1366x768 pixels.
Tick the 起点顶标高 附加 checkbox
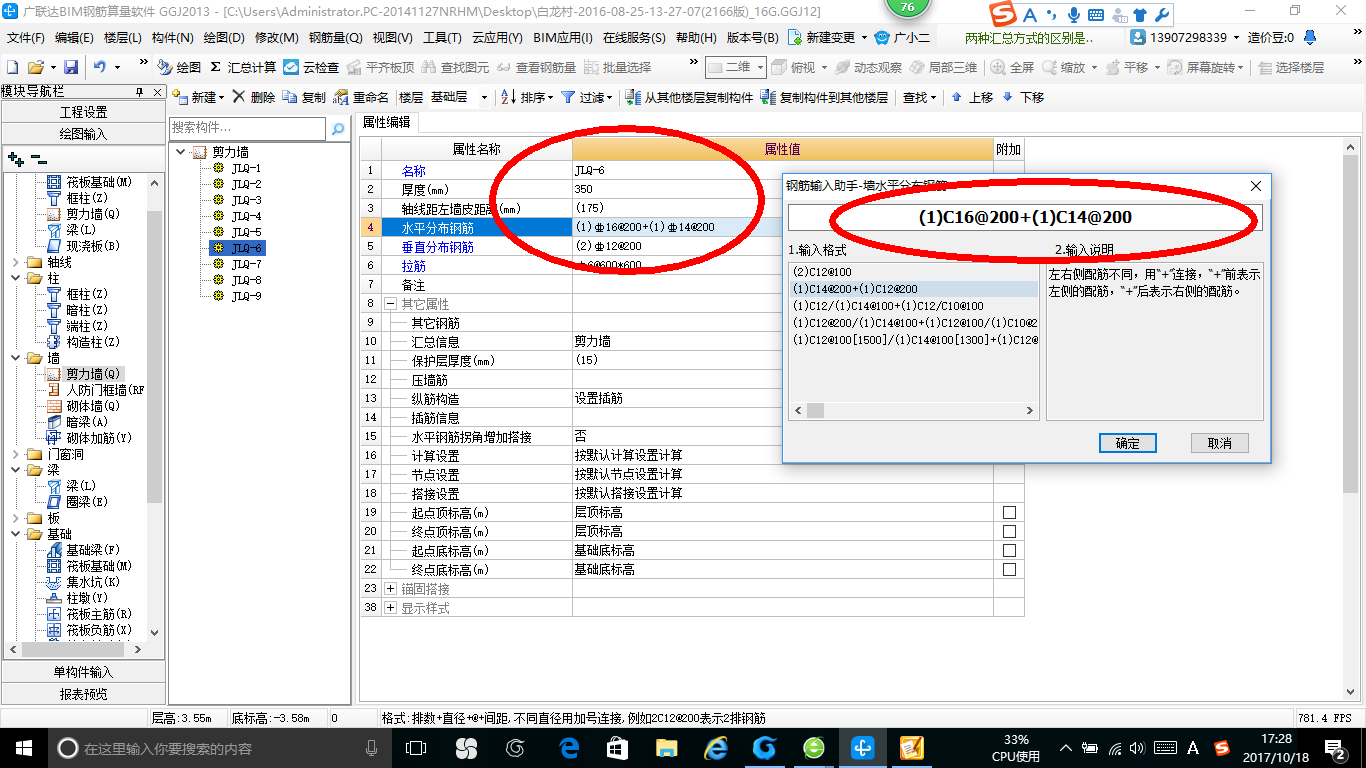pos(1009,512)
